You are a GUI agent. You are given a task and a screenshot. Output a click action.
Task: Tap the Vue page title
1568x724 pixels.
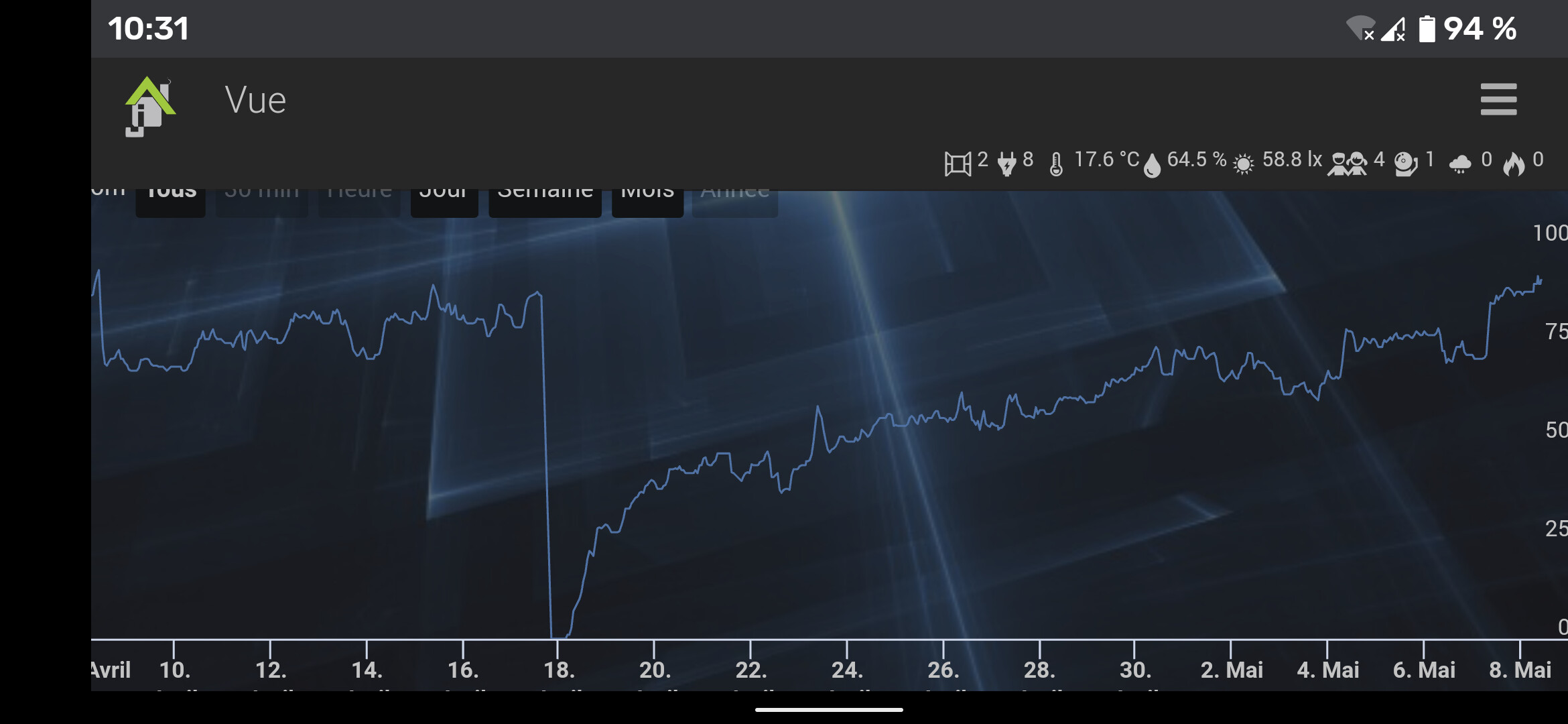tap(255, 101)
